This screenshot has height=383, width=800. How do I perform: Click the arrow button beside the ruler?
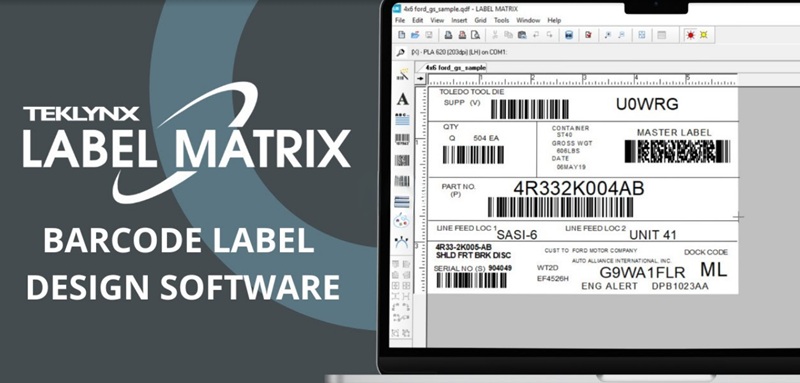point(420,79)
